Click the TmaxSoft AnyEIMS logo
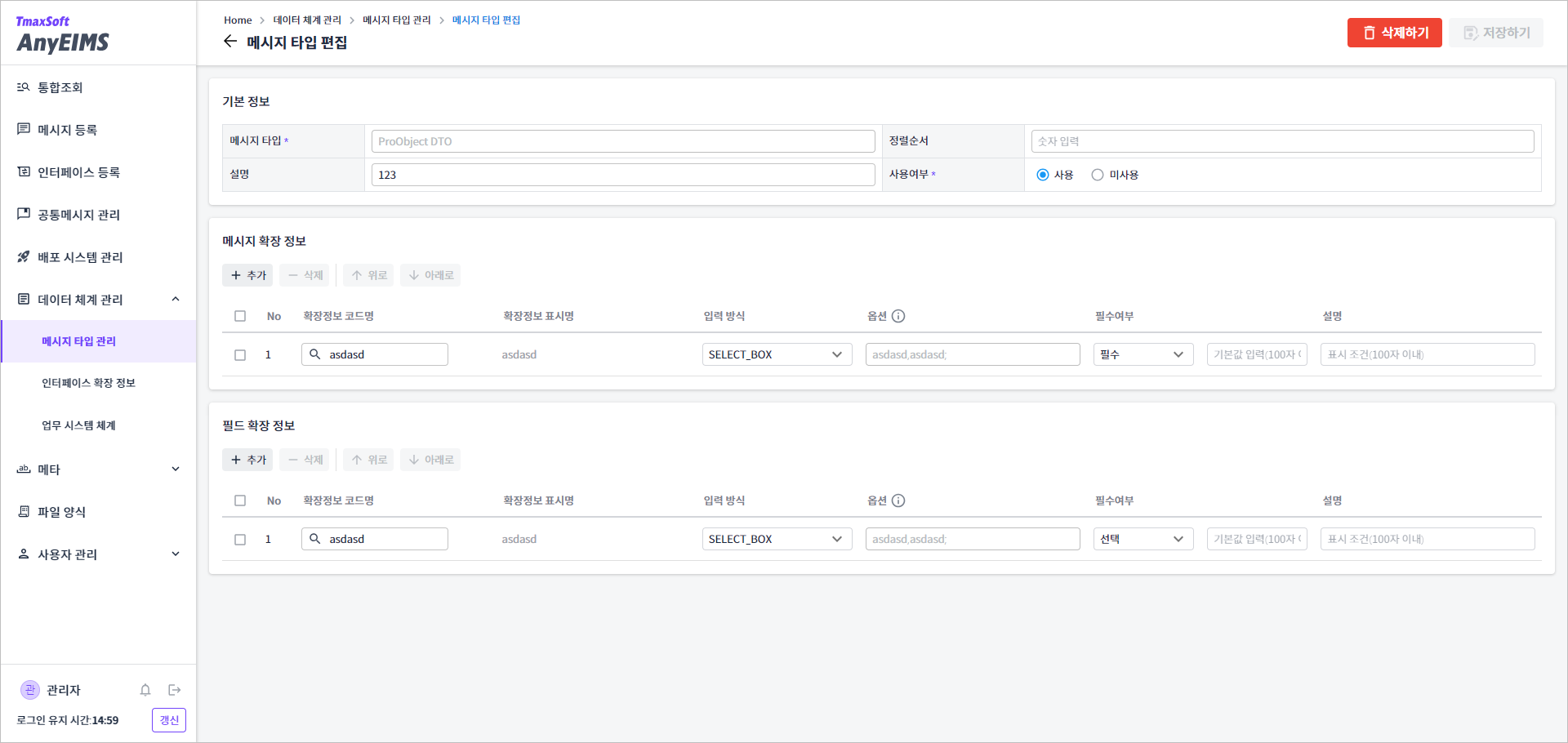Viewport: 1568px width, 743px height. (63, 34)
